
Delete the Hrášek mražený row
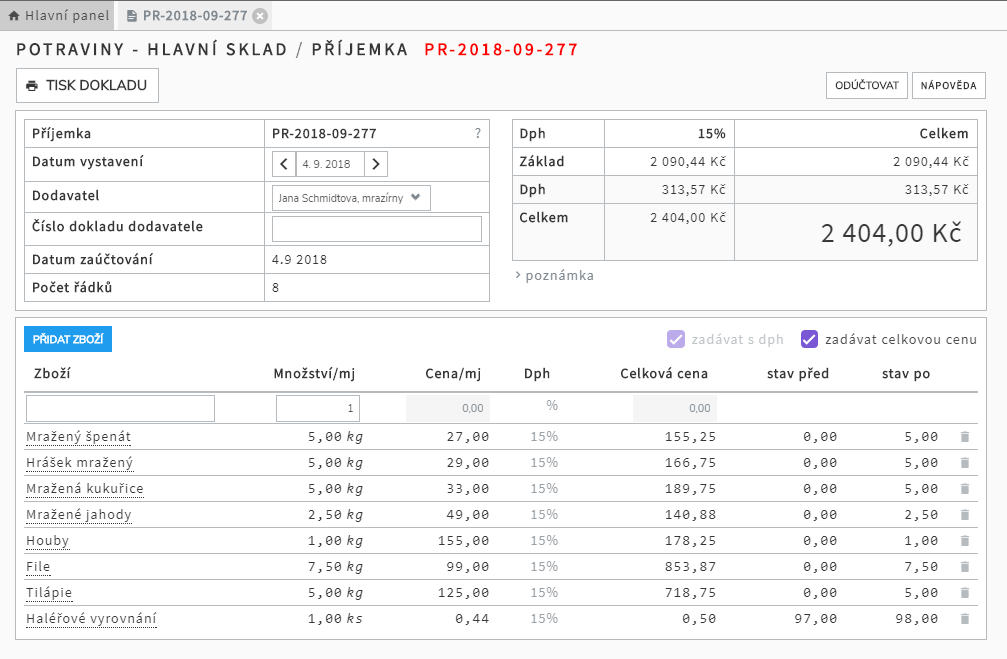tap(964, 463)
